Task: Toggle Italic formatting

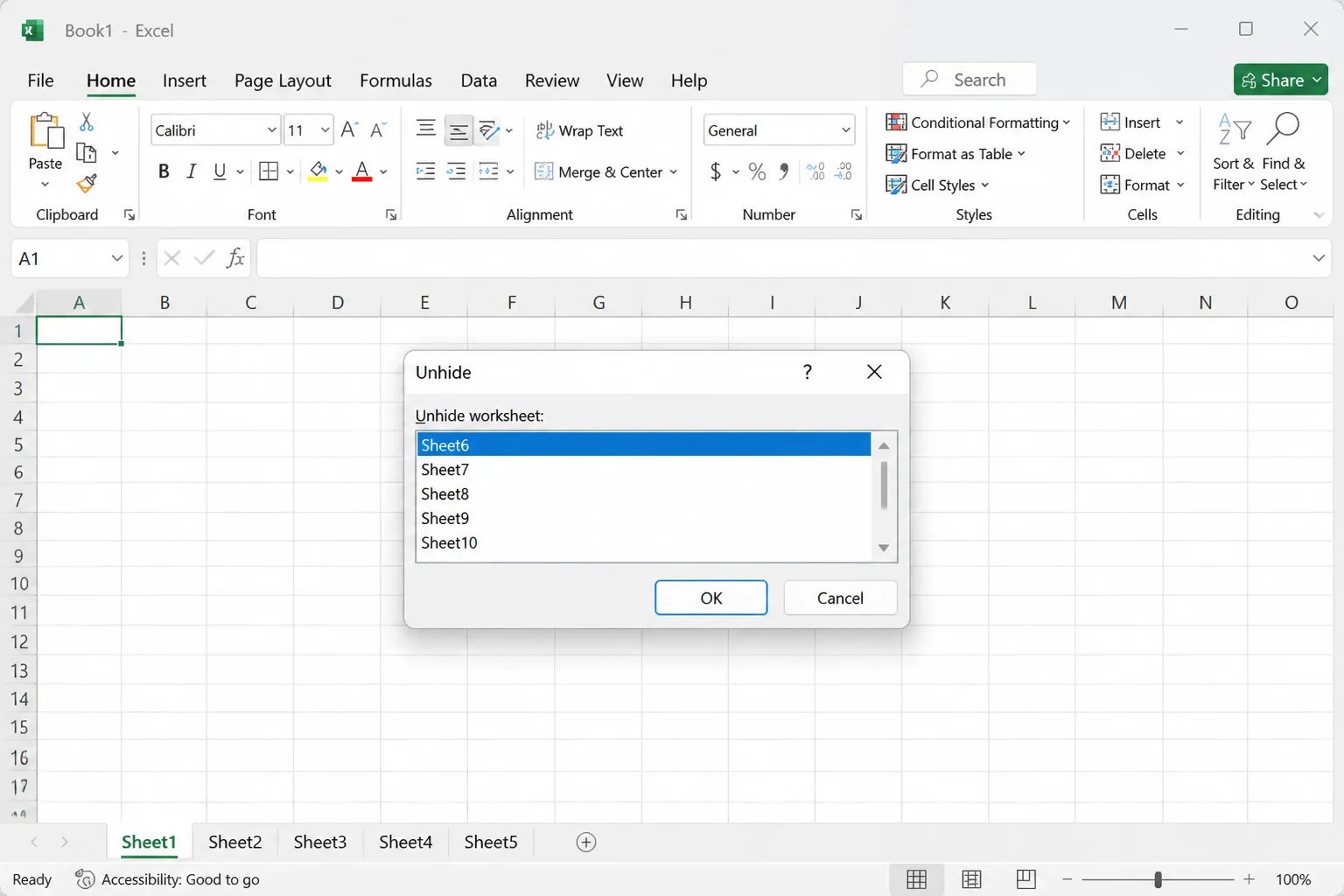Action: tap(191, 171)
